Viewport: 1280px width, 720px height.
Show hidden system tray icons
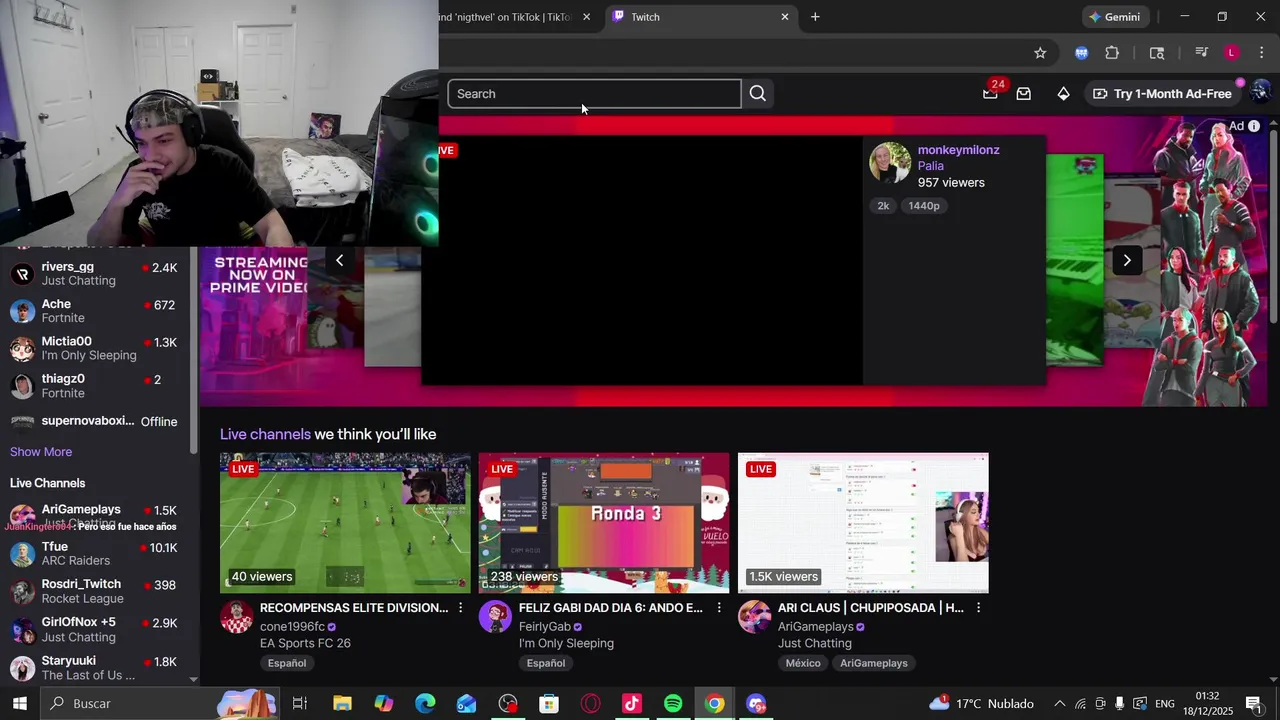tap(1060, 703)
